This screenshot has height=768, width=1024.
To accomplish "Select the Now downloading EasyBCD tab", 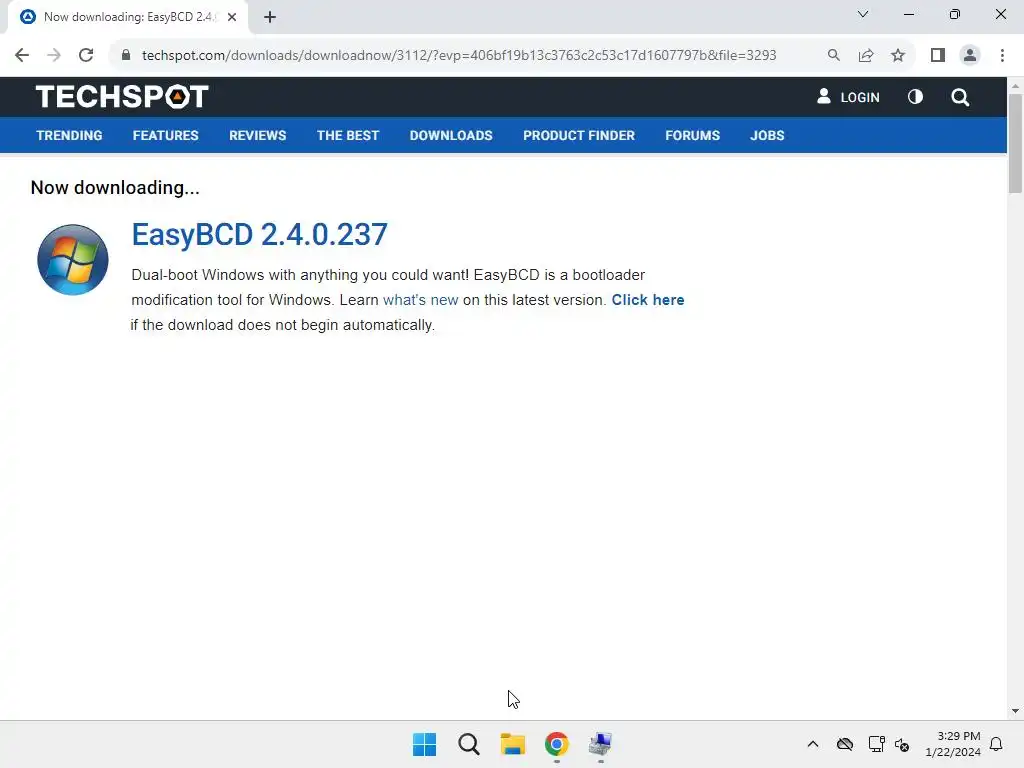I will (x=129, y=17).
